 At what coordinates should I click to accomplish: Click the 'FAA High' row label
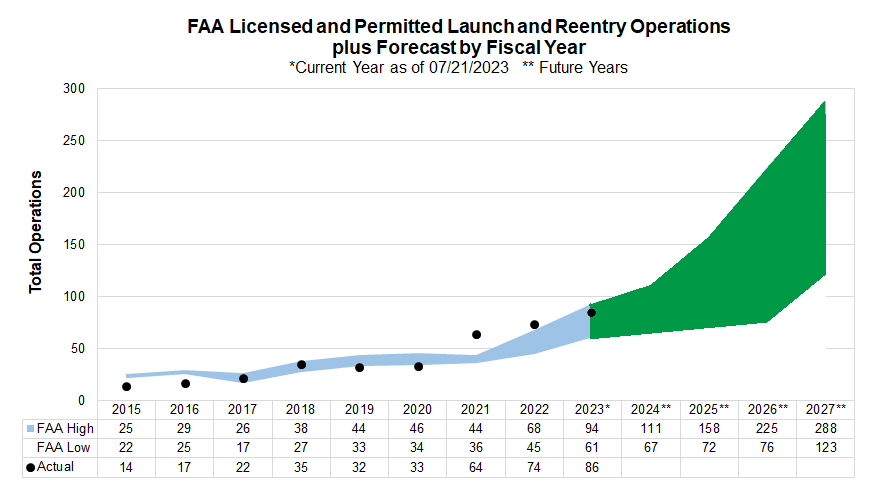pos(65,429)
